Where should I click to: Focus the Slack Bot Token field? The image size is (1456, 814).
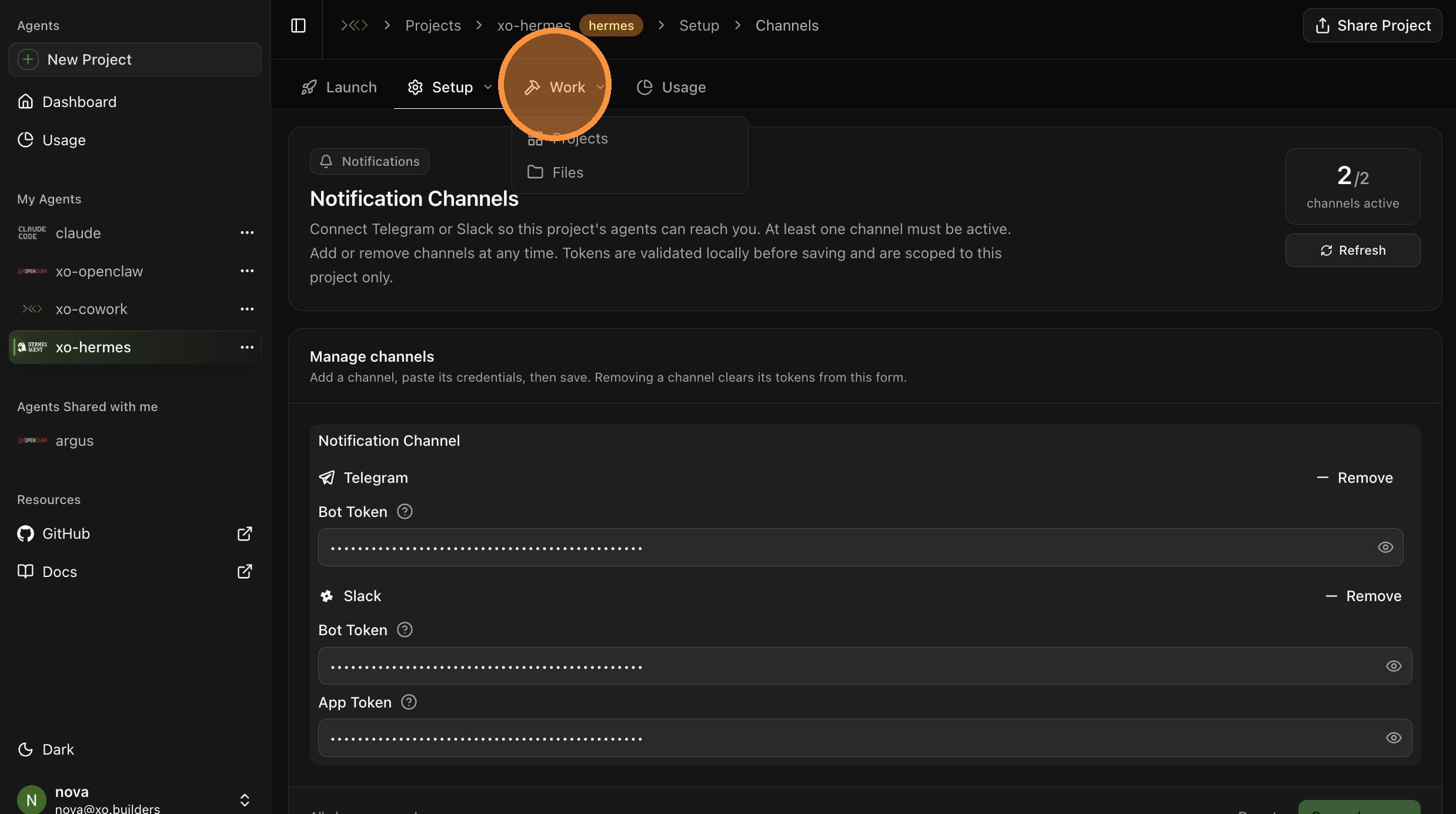[865, 666]
